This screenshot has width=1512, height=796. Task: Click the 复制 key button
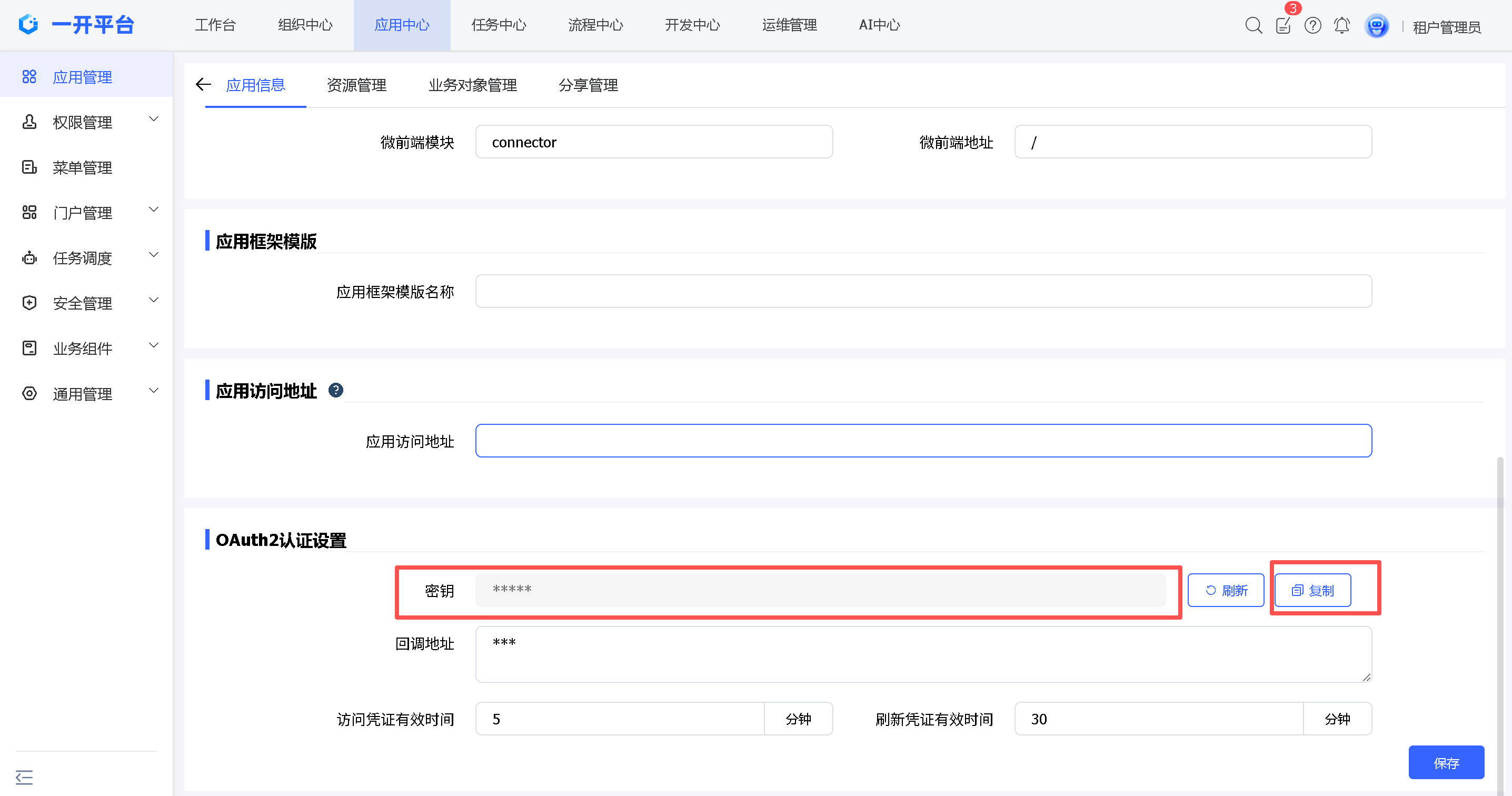(x=1312, y=590)
